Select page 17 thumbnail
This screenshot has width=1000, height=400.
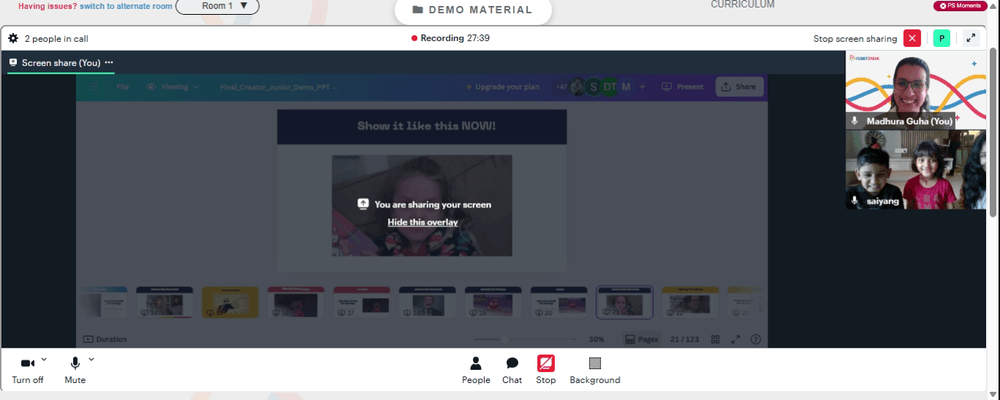[362, 302]
